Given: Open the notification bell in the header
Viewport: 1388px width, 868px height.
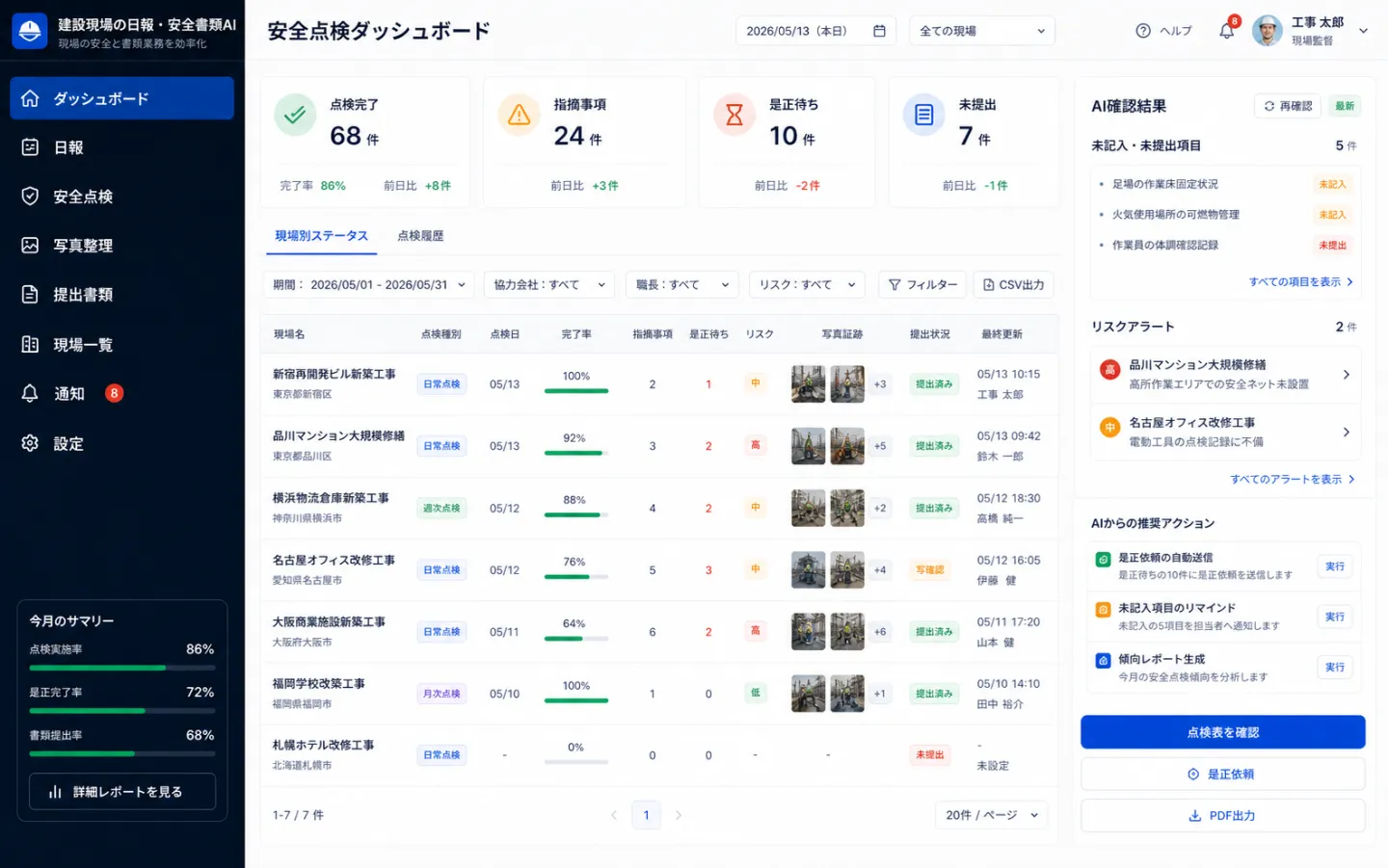Looking at the screenshot, I should coord(1226,31).
